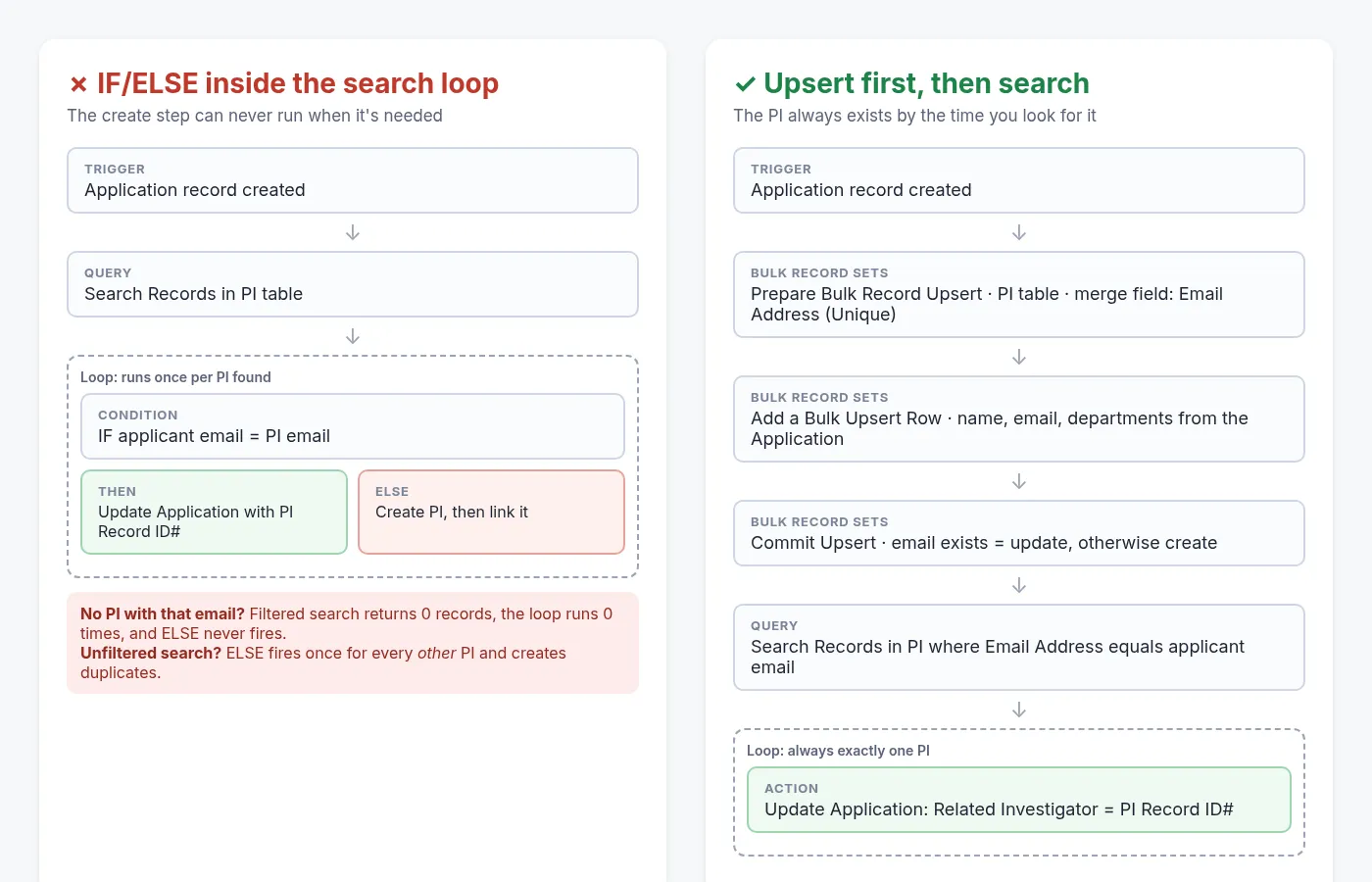Open the "Prepare Bulk Record Upsert" step

click(x=1019, y=295)
